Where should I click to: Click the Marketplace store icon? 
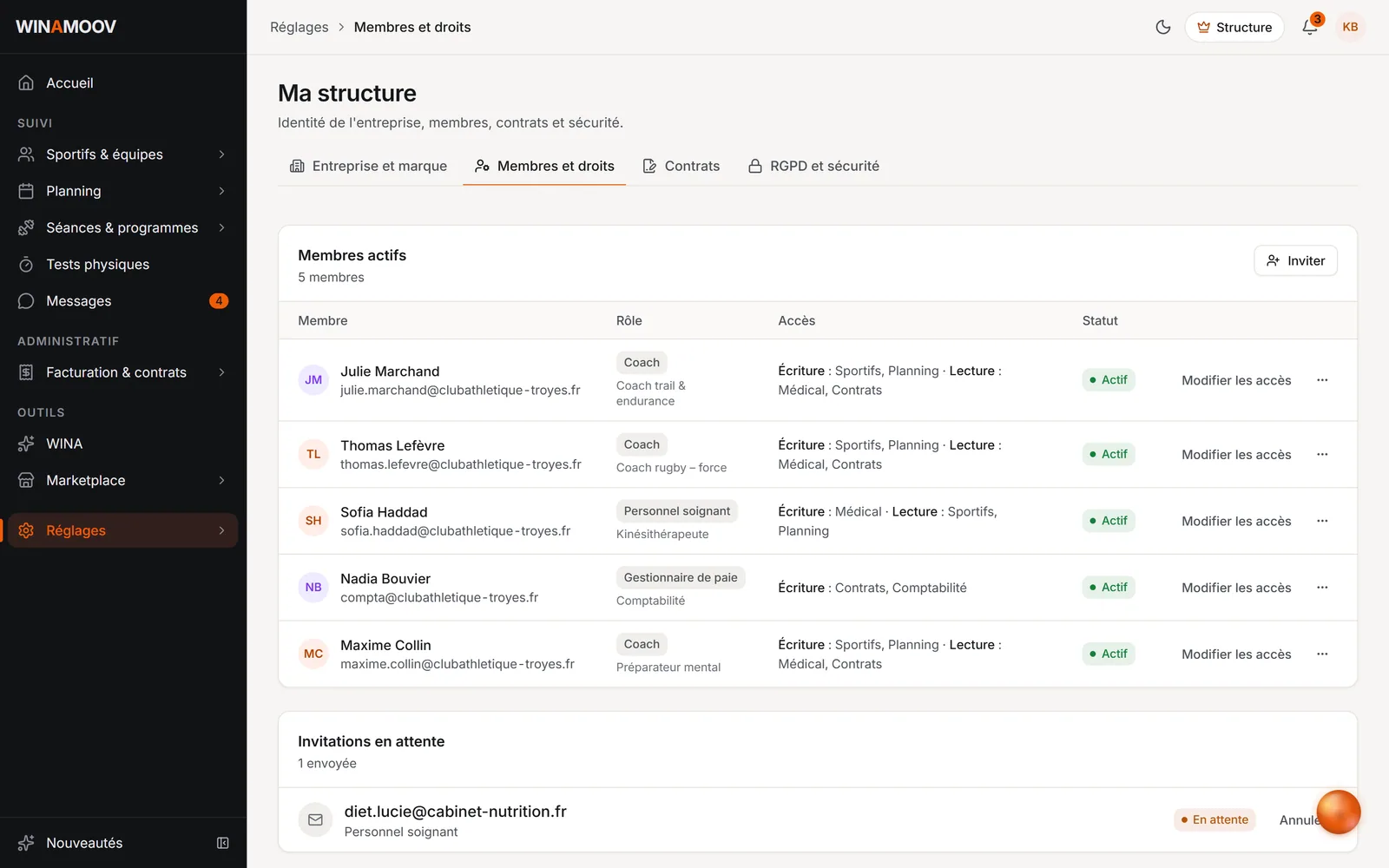point(26,480)
